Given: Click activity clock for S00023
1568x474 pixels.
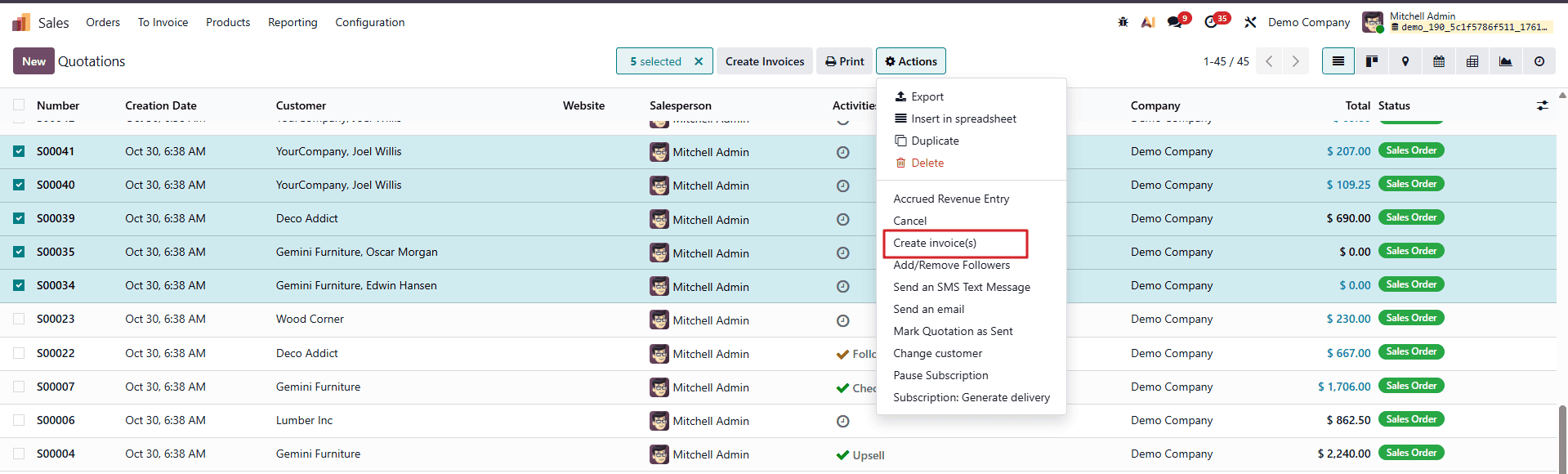Looking at the screenshot, I should click(x=843, y=321).
